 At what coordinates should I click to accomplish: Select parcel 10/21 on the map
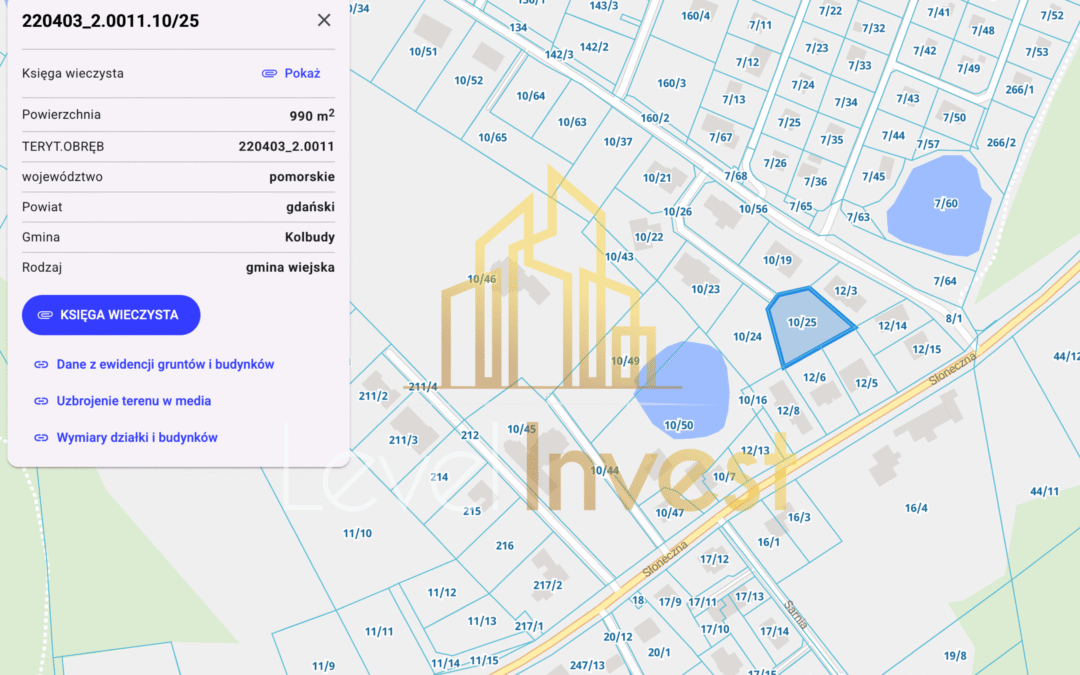coord(657,178)
